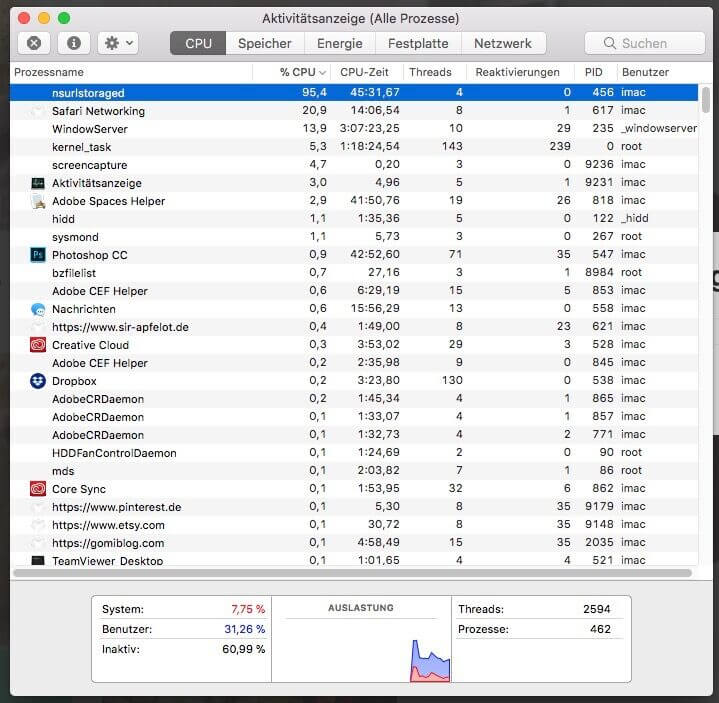Select AdobeCRDaemon with PID 771
This screenshot has width=719, height=703.
point(98,435)
